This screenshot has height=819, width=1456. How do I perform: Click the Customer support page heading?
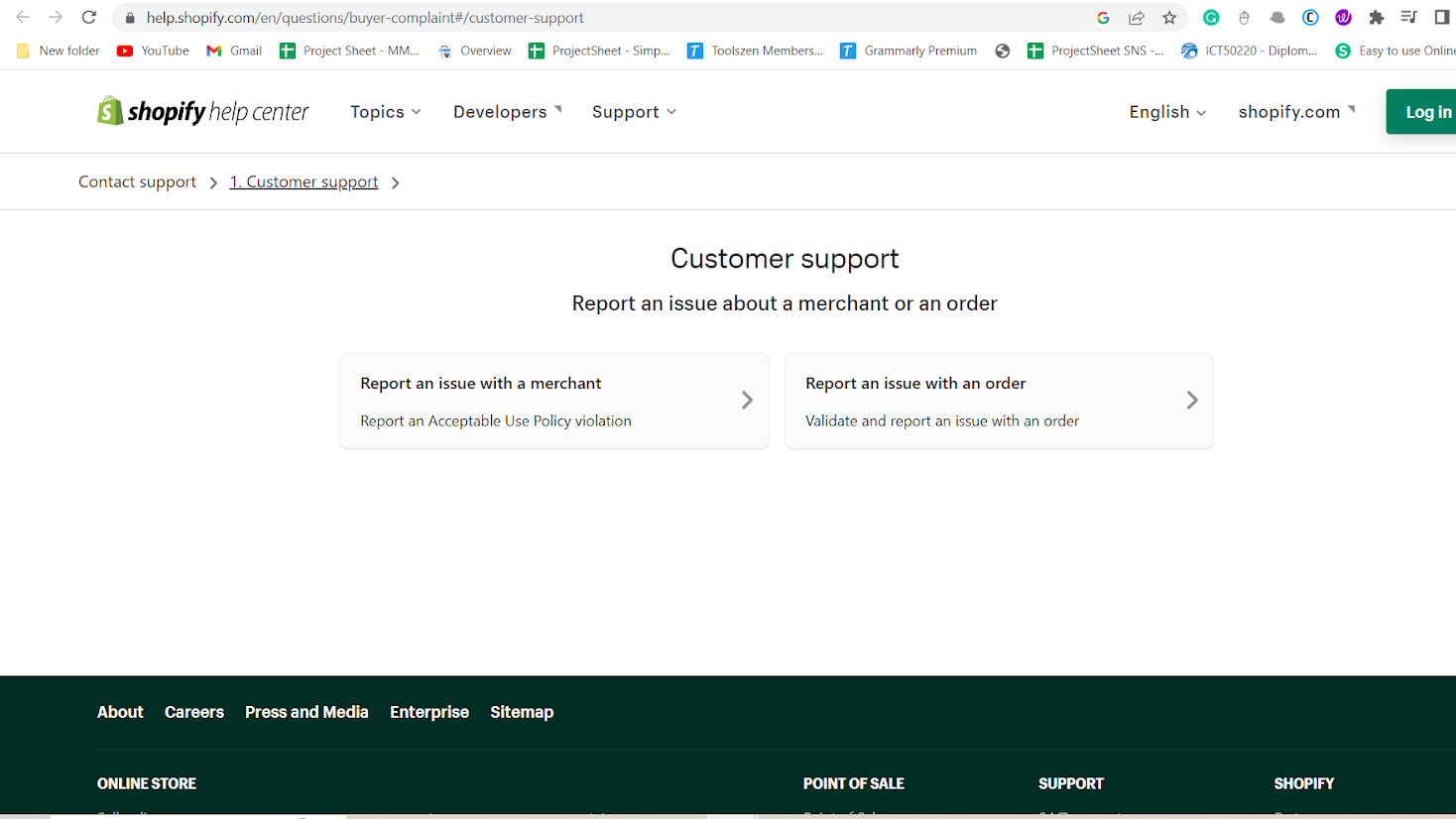pyautogui.click(x=785, y=259)
